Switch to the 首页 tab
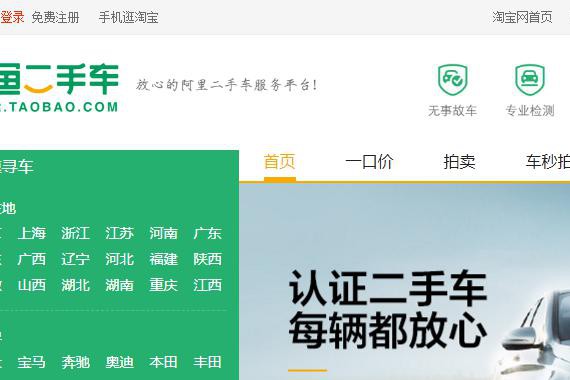The height and width of the screenshot is (380, 570). [x=280, y=162]
